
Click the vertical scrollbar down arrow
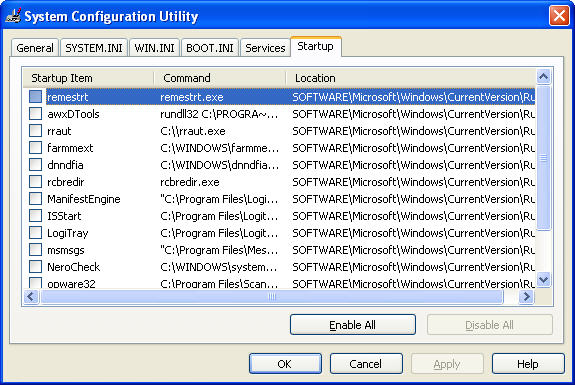(x=543, y=280)
